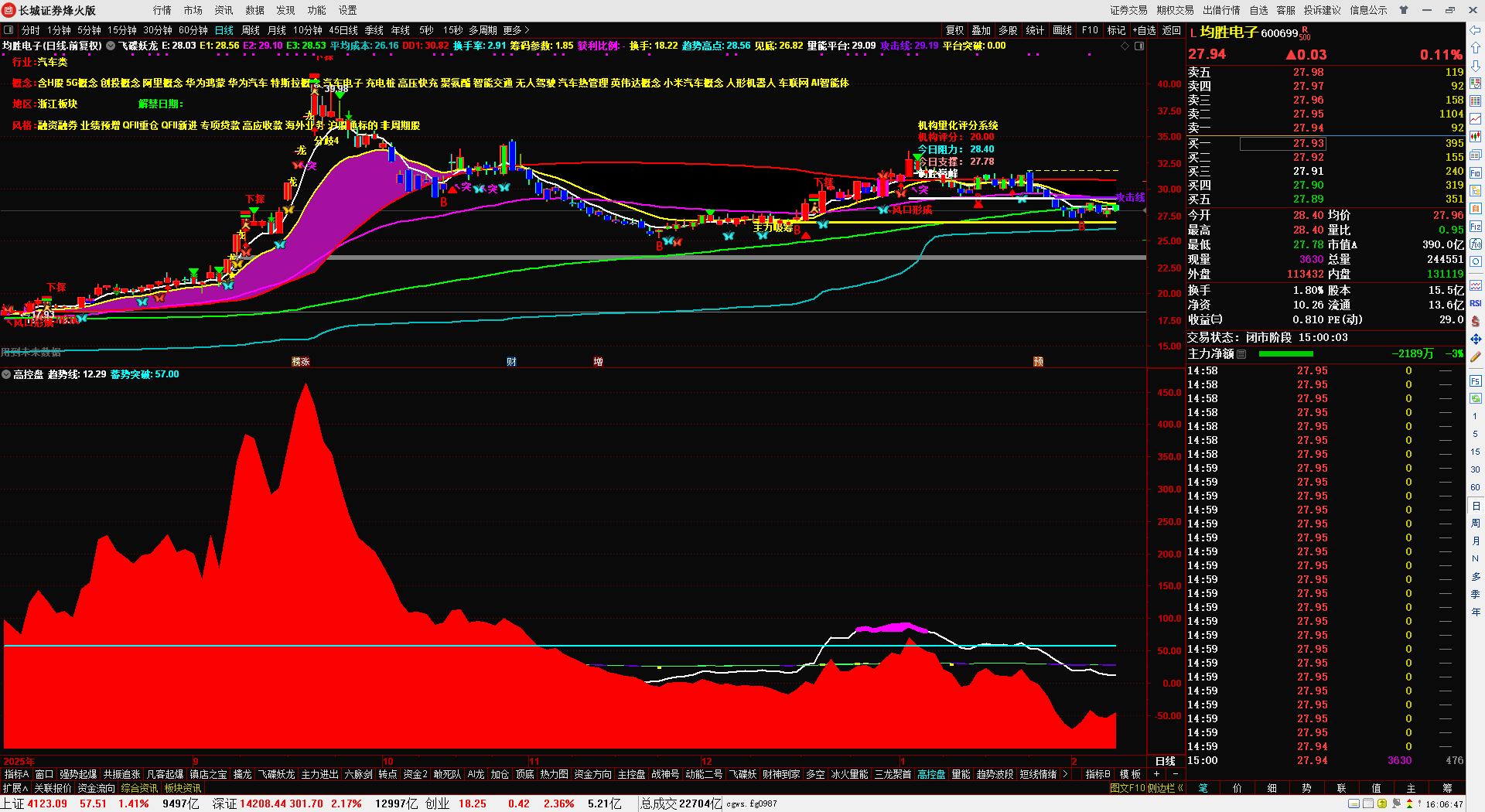Open the F12 trading icon
The width and height of the screenshot is (1485, 812).
coord(1476,227)
